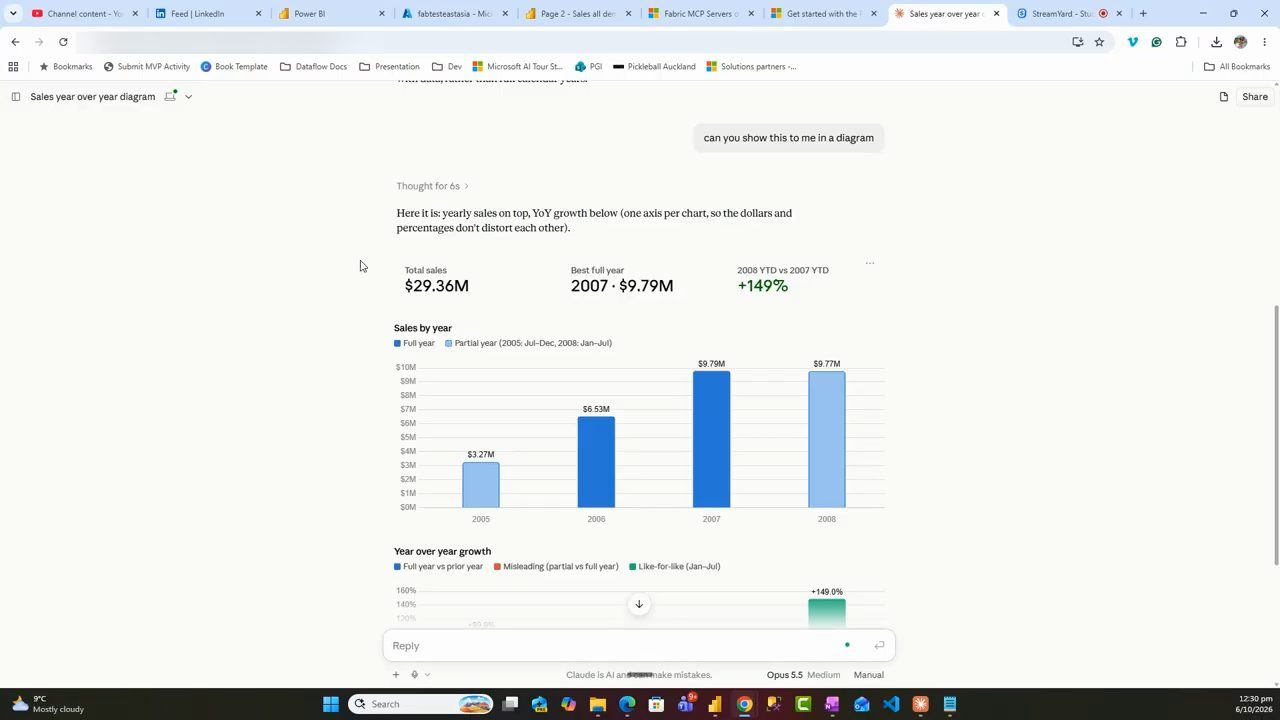The width and height of the screenshot is (1280, 720).
Task: Go back to previous page
Action: (x=15, y=42)
